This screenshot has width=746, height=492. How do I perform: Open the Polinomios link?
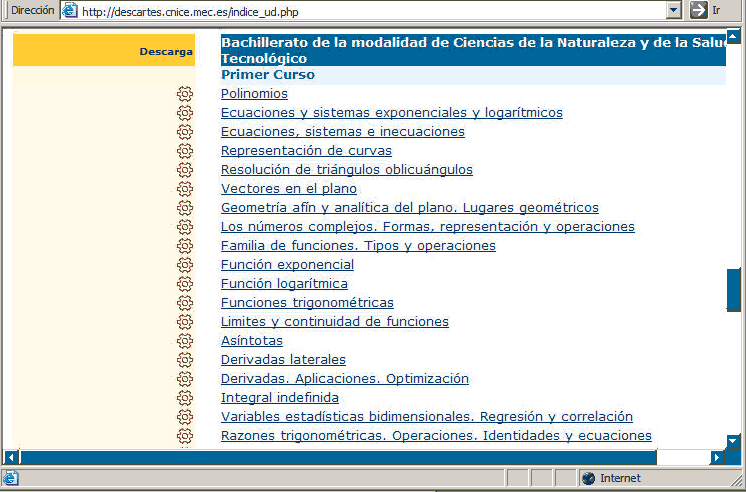click(254, 94)
